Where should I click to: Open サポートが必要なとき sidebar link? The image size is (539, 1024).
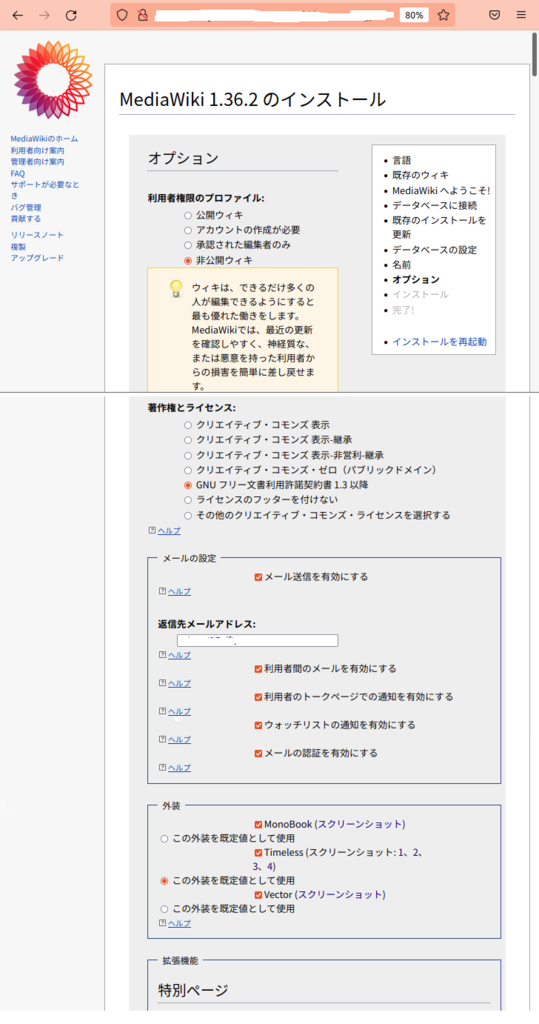pos(44,190)
